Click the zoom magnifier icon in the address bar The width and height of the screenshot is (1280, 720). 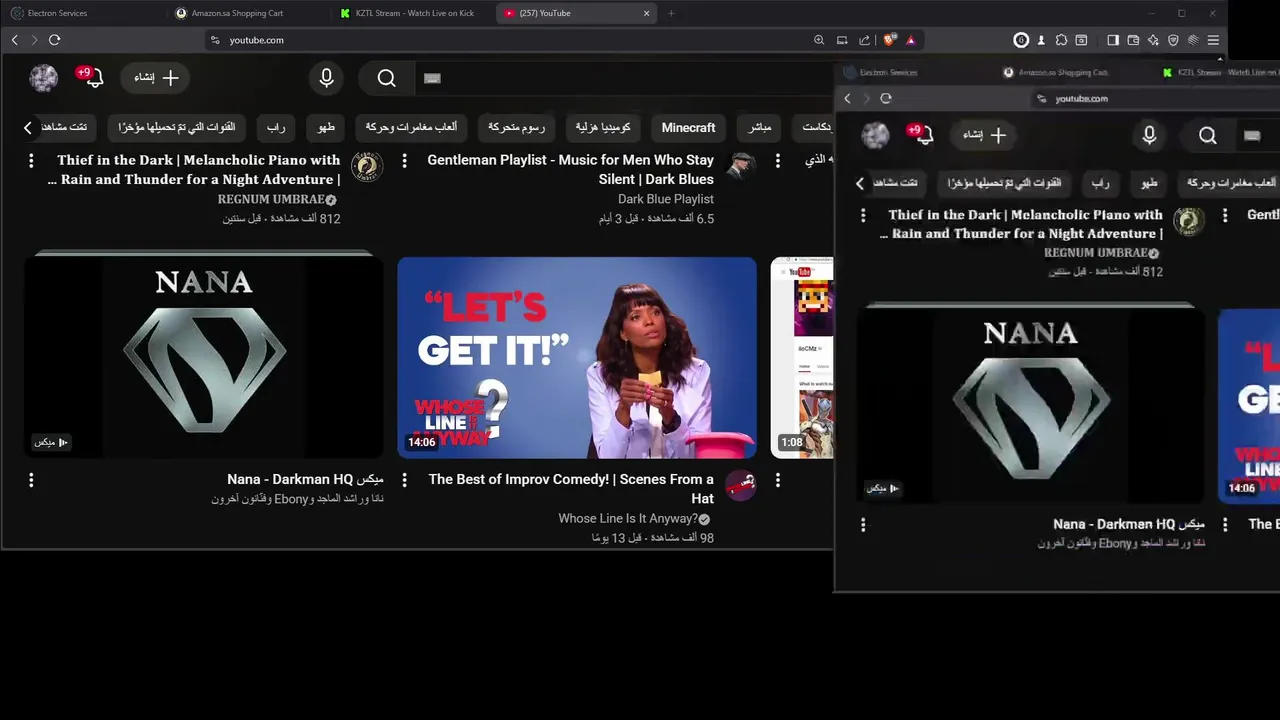point(819,40)
